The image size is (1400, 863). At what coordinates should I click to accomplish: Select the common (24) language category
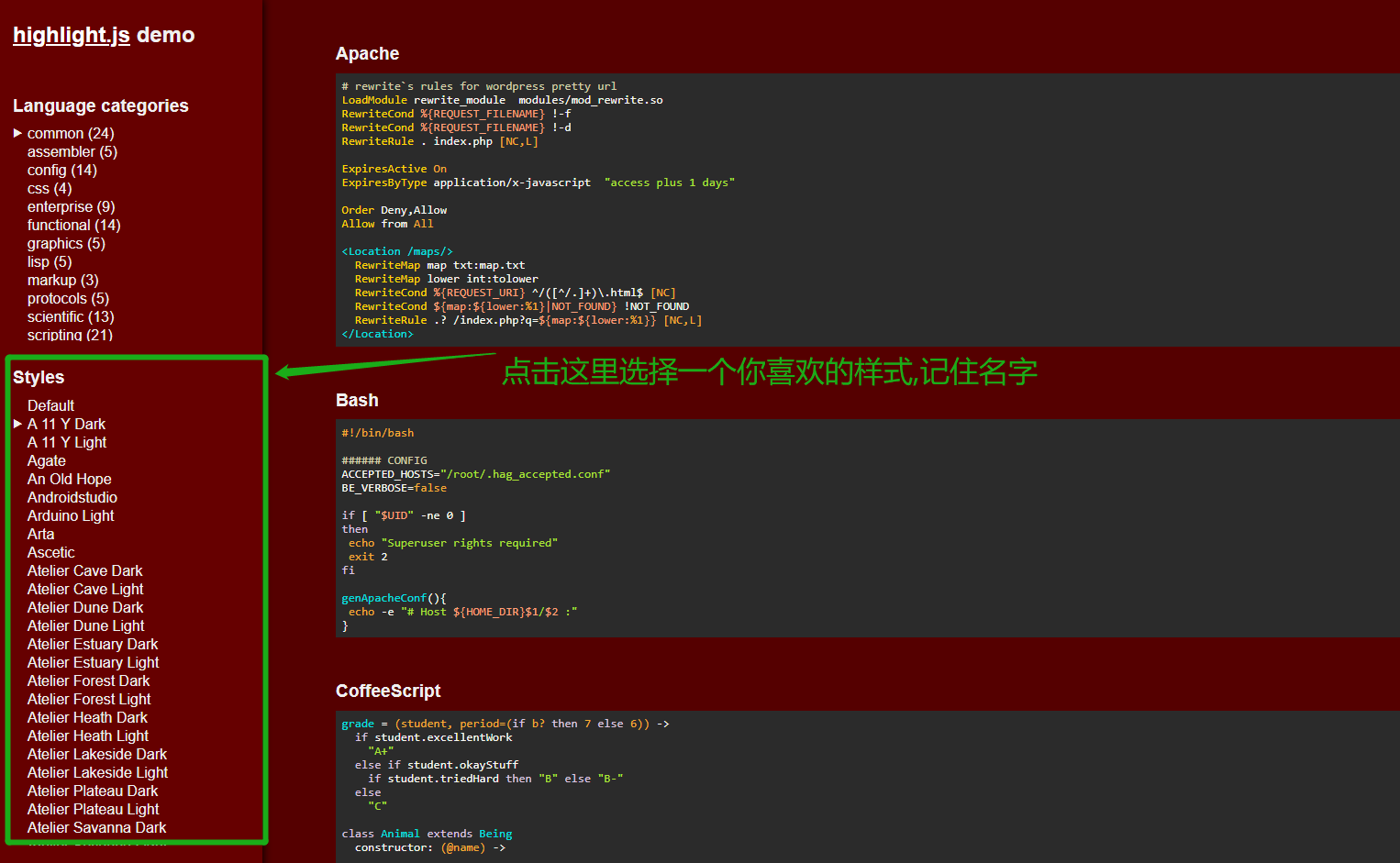(x=71, y=133)
